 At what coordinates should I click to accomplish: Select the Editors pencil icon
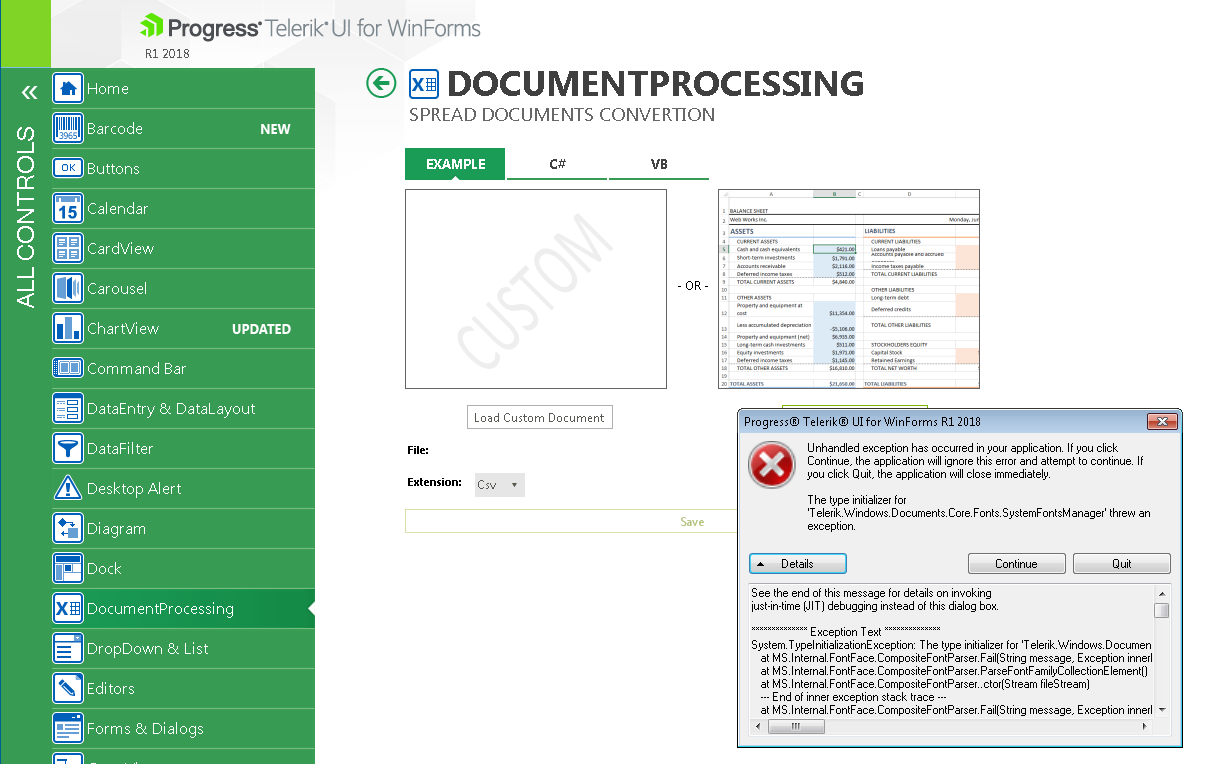click(68, 688)
